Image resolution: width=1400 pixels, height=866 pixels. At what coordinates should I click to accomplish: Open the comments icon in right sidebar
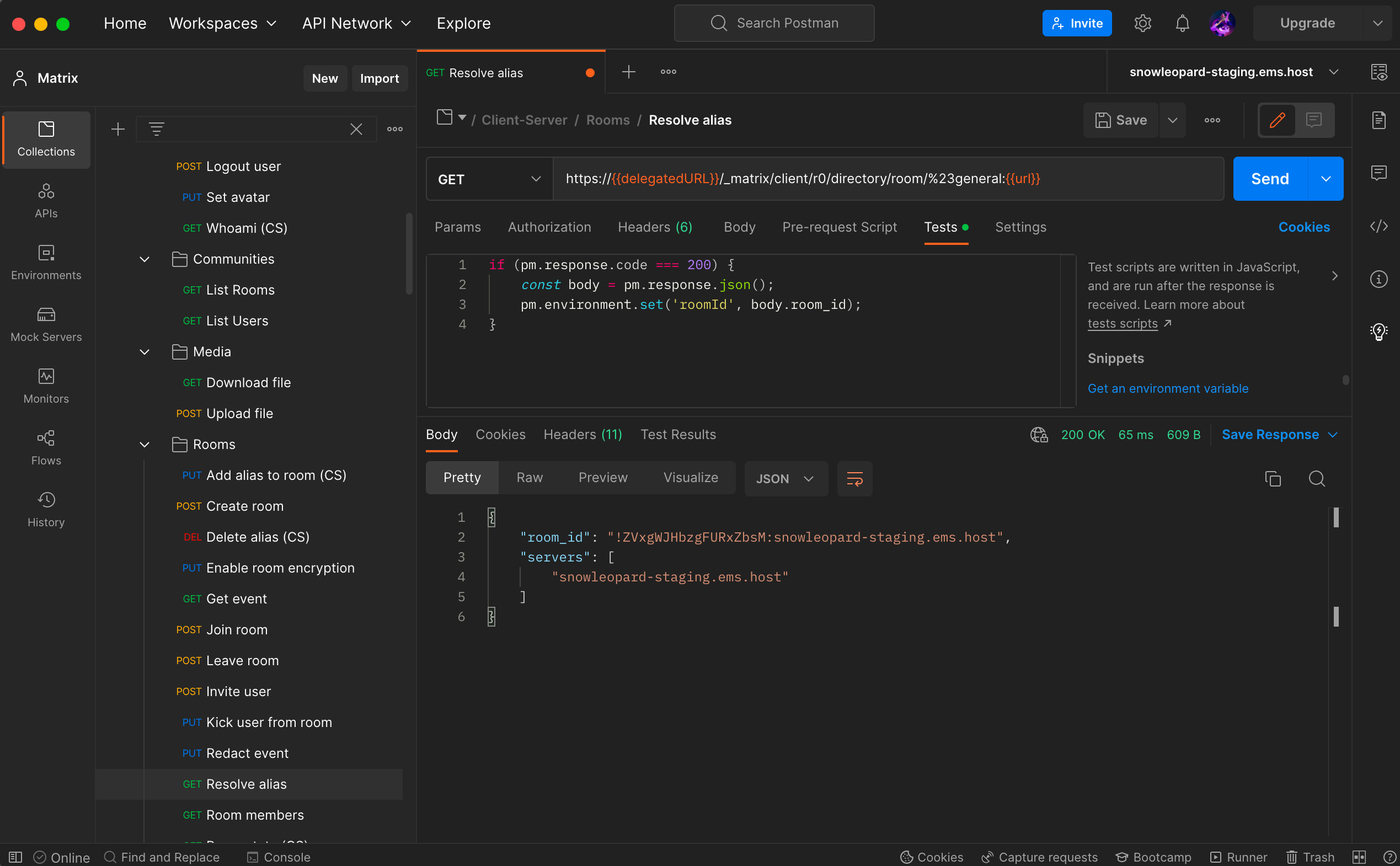tap(1379, 173)
